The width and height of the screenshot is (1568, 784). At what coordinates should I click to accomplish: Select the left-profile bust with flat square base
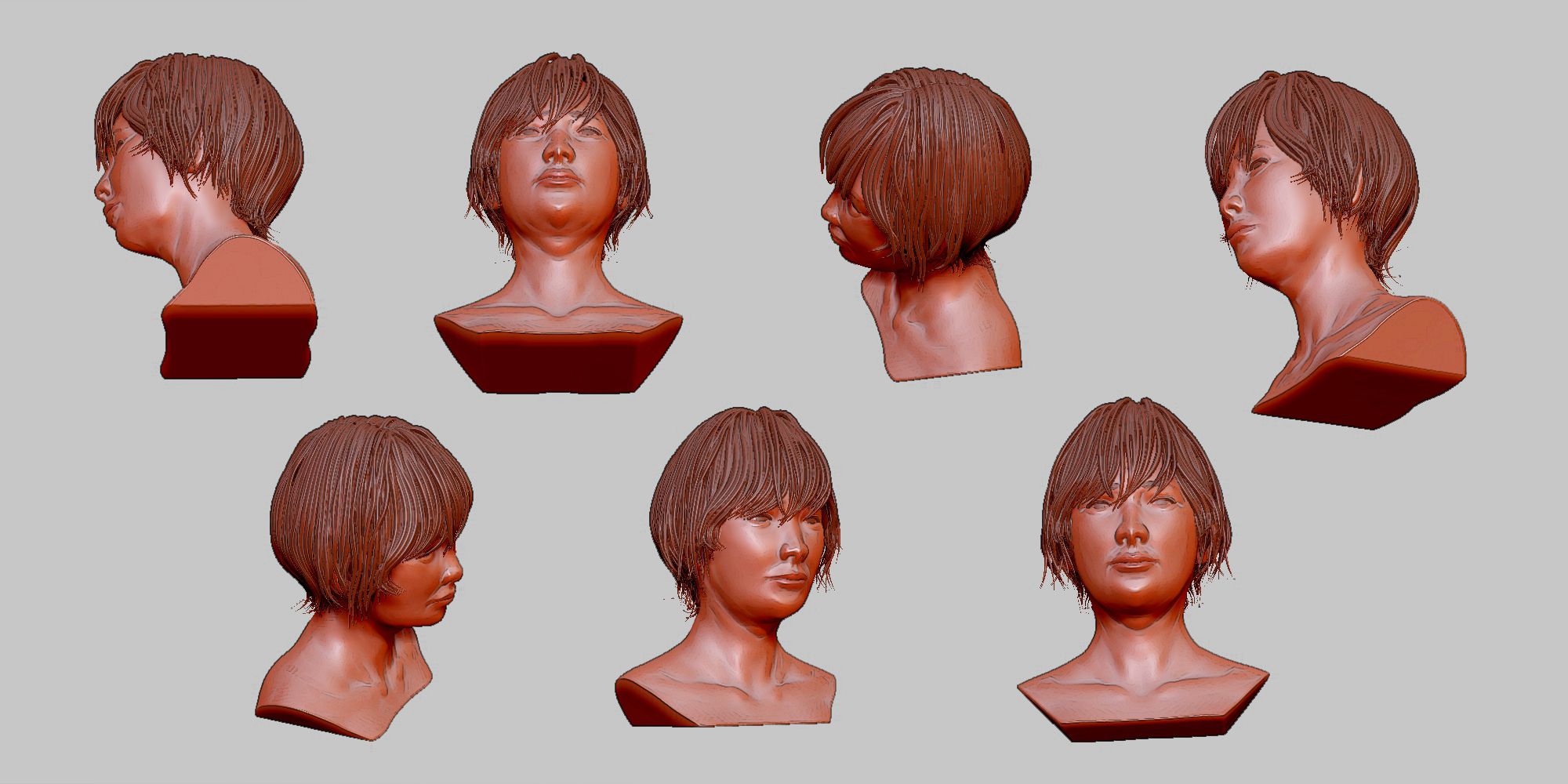coord(205,216)
